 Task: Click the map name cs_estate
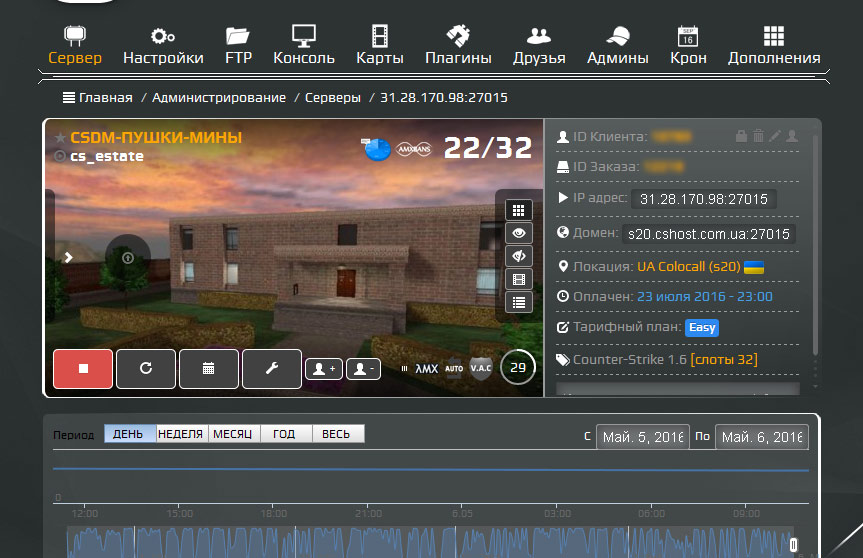(x=107, y=157)
